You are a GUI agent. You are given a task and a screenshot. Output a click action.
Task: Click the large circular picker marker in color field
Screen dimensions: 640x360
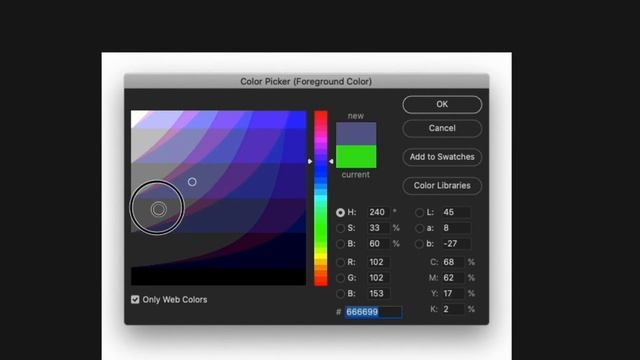pyautogui.click(x=158, y=208)
